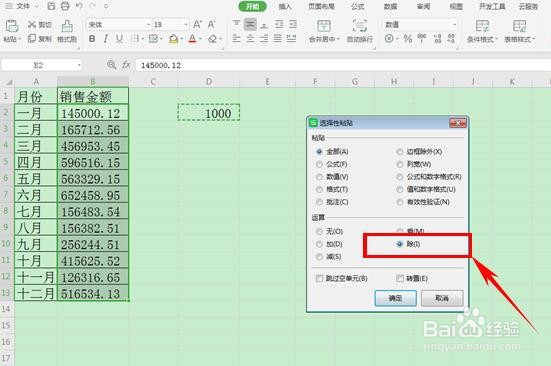Expand the Paste (粘贴) dropdown arrow

(20, 39)
